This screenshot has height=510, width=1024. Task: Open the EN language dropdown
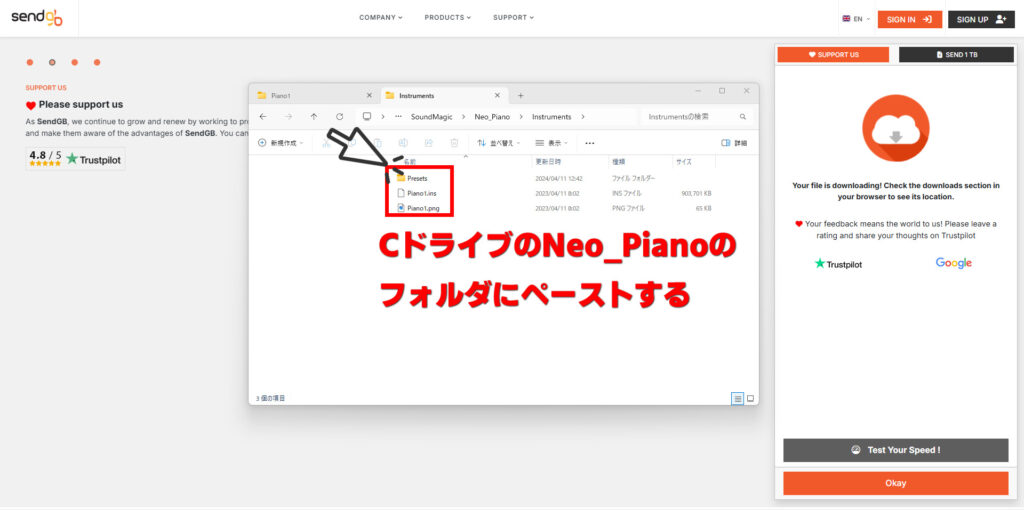tap(856, 19)
